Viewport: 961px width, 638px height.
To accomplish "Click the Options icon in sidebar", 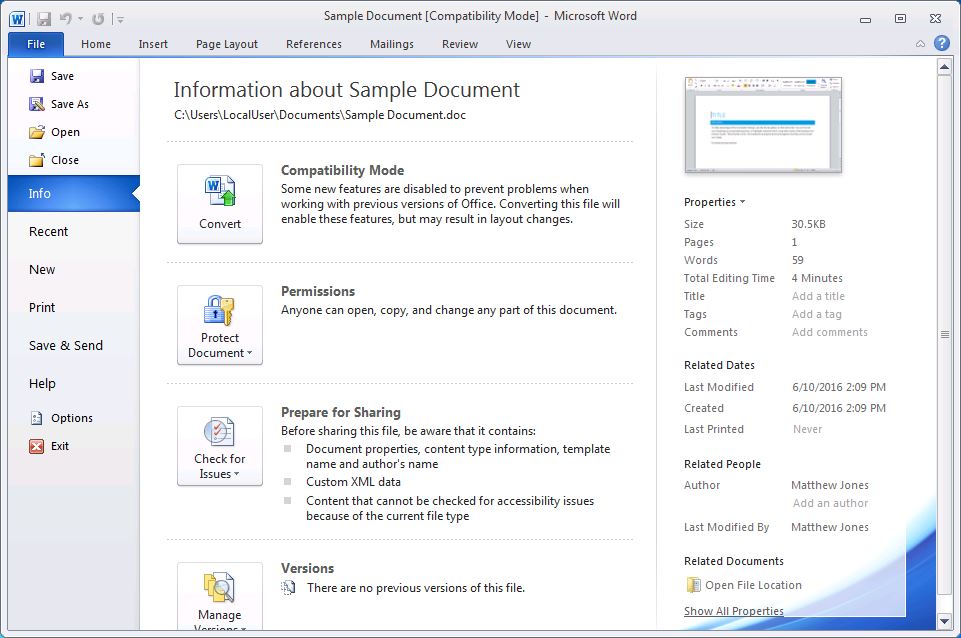I will tap(37, 418).
